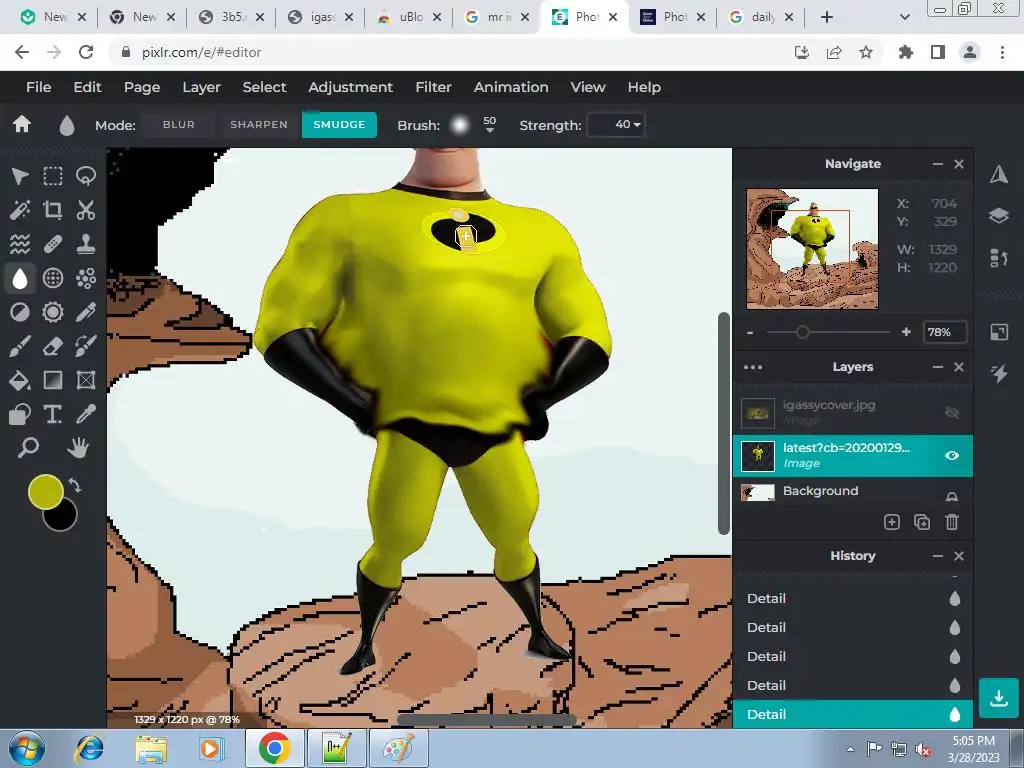Toggle the Navigate sidebar icon
The width and height of the screenshot is (1024, 768).
[x=999, y=174]
